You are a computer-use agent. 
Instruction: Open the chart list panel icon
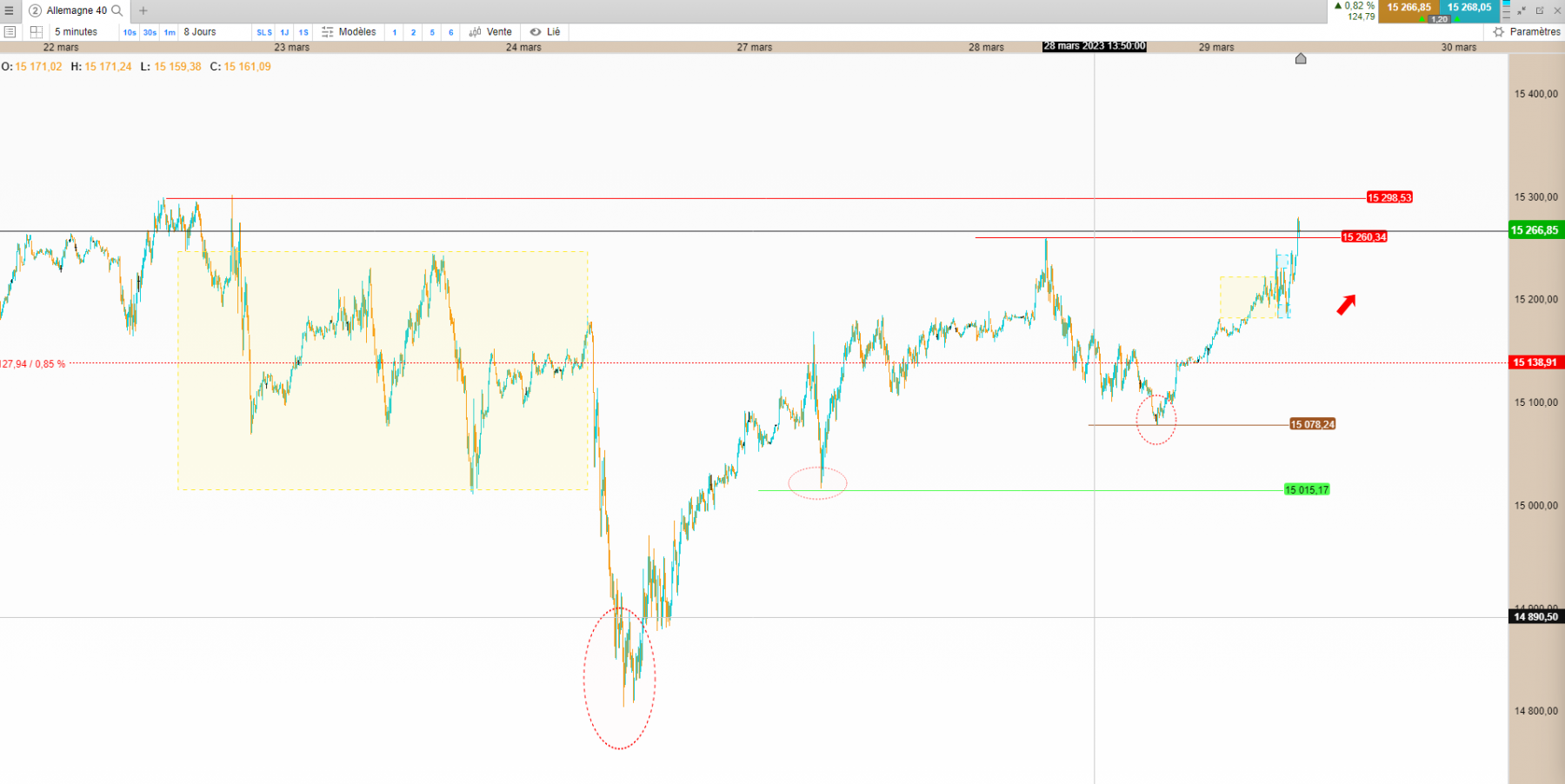coord(10,31)
